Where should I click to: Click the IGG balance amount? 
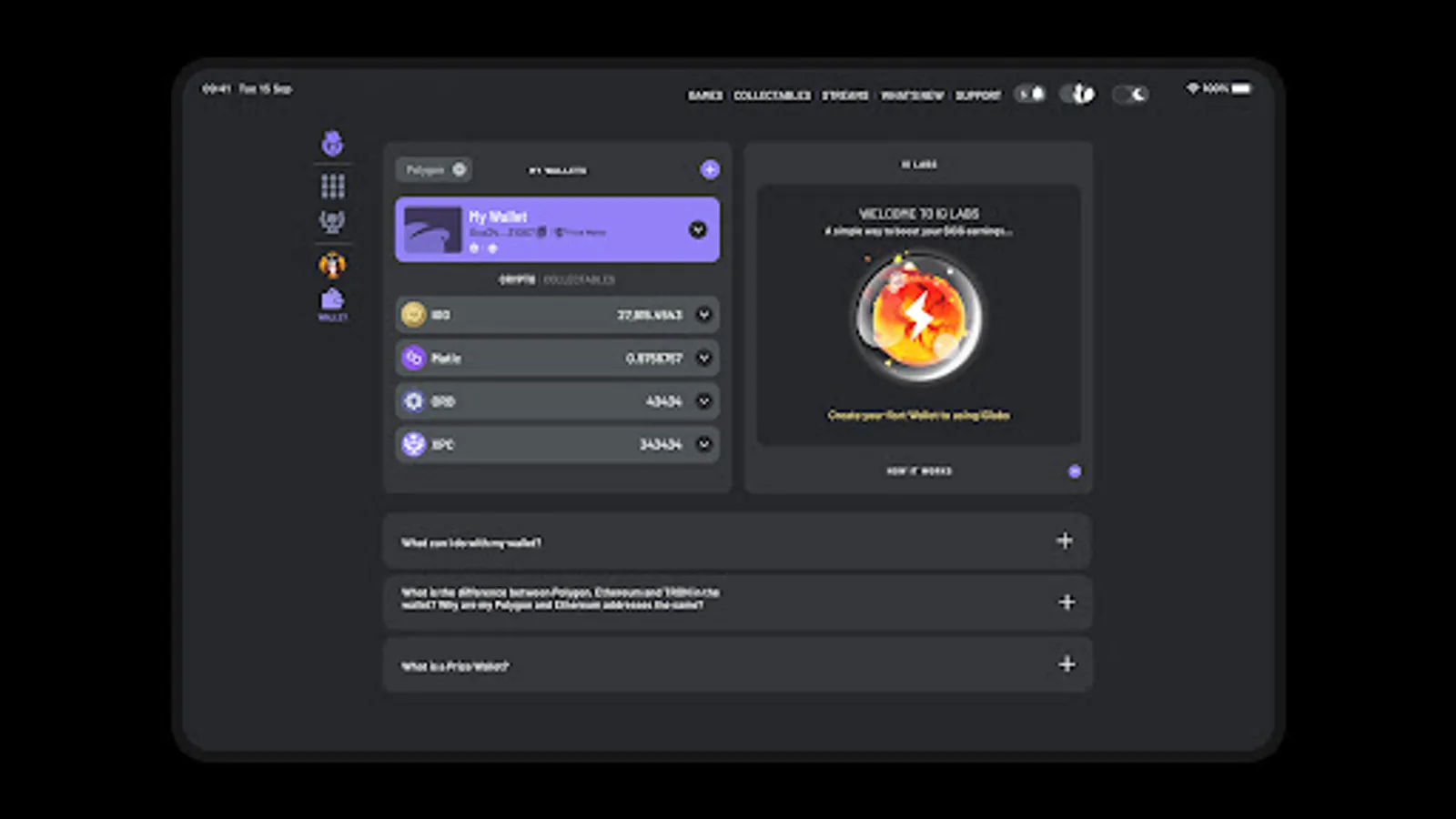pos(650,315)
